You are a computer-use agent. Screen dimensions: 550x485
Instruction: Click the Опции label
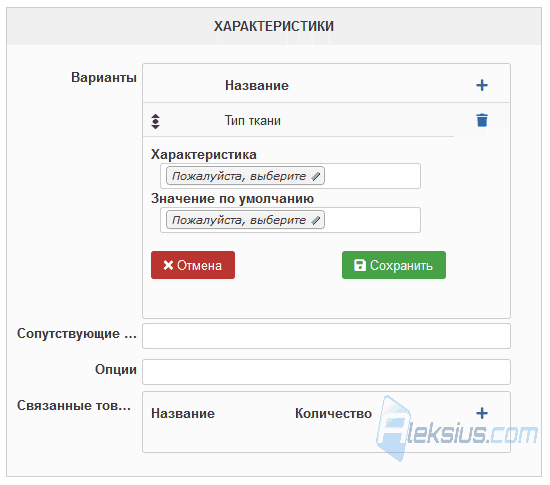116,369
